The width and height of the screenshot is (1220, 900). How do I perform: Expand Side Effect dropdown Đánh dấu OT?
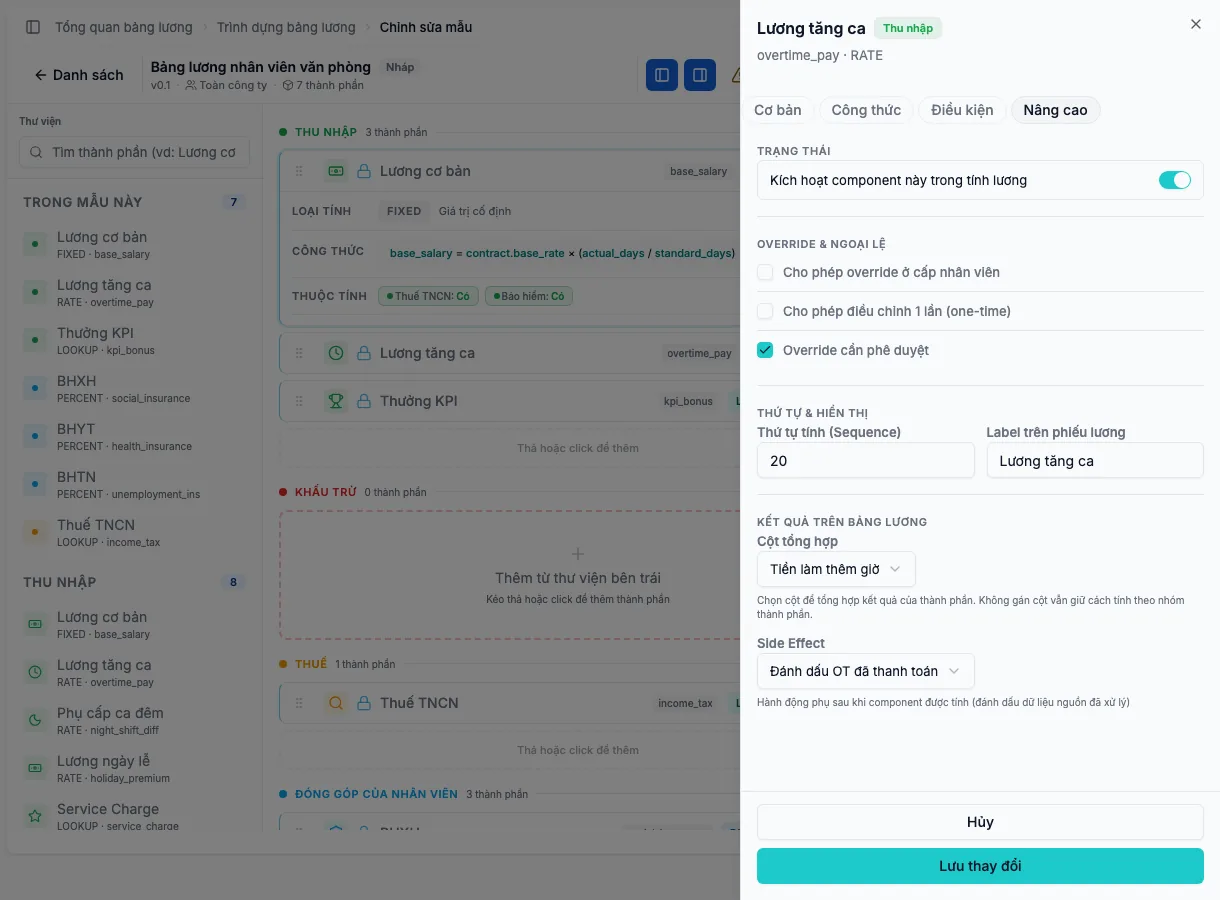click(866, 671)
